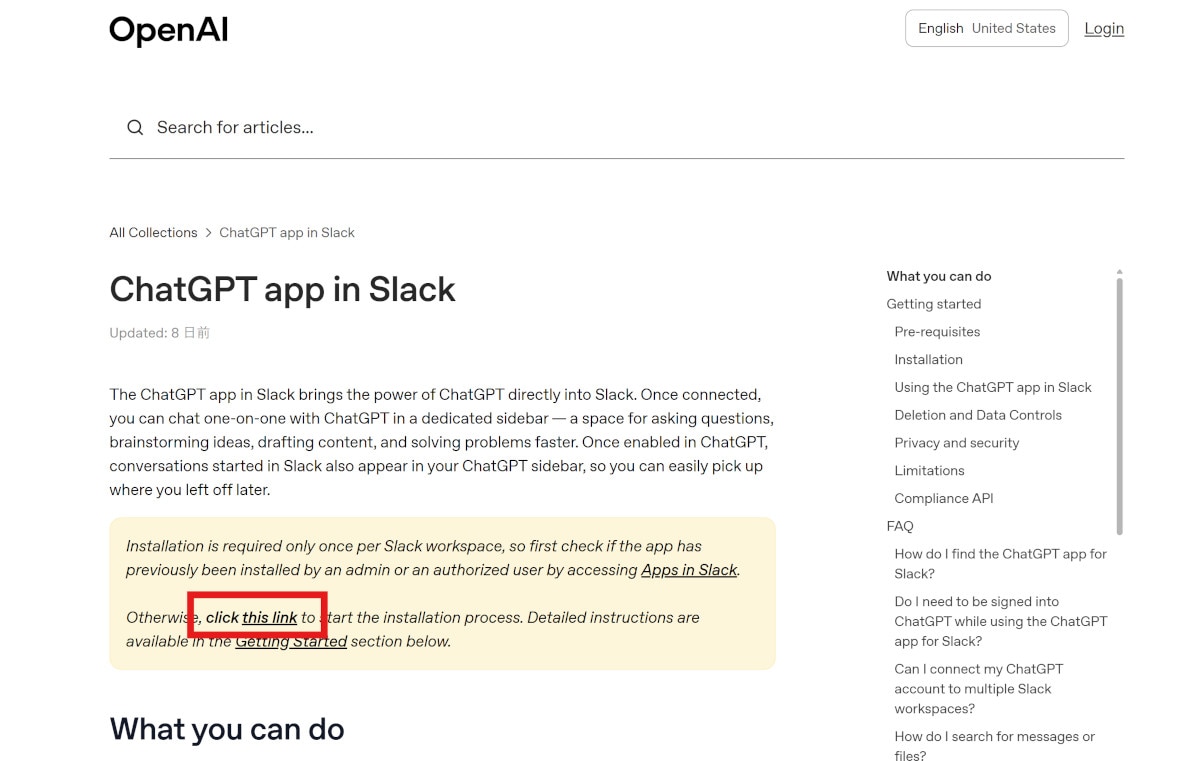The height and width of the screenshot is (761, 1200).
Task: Focus the Search for articles field
Action: [600, 127]
